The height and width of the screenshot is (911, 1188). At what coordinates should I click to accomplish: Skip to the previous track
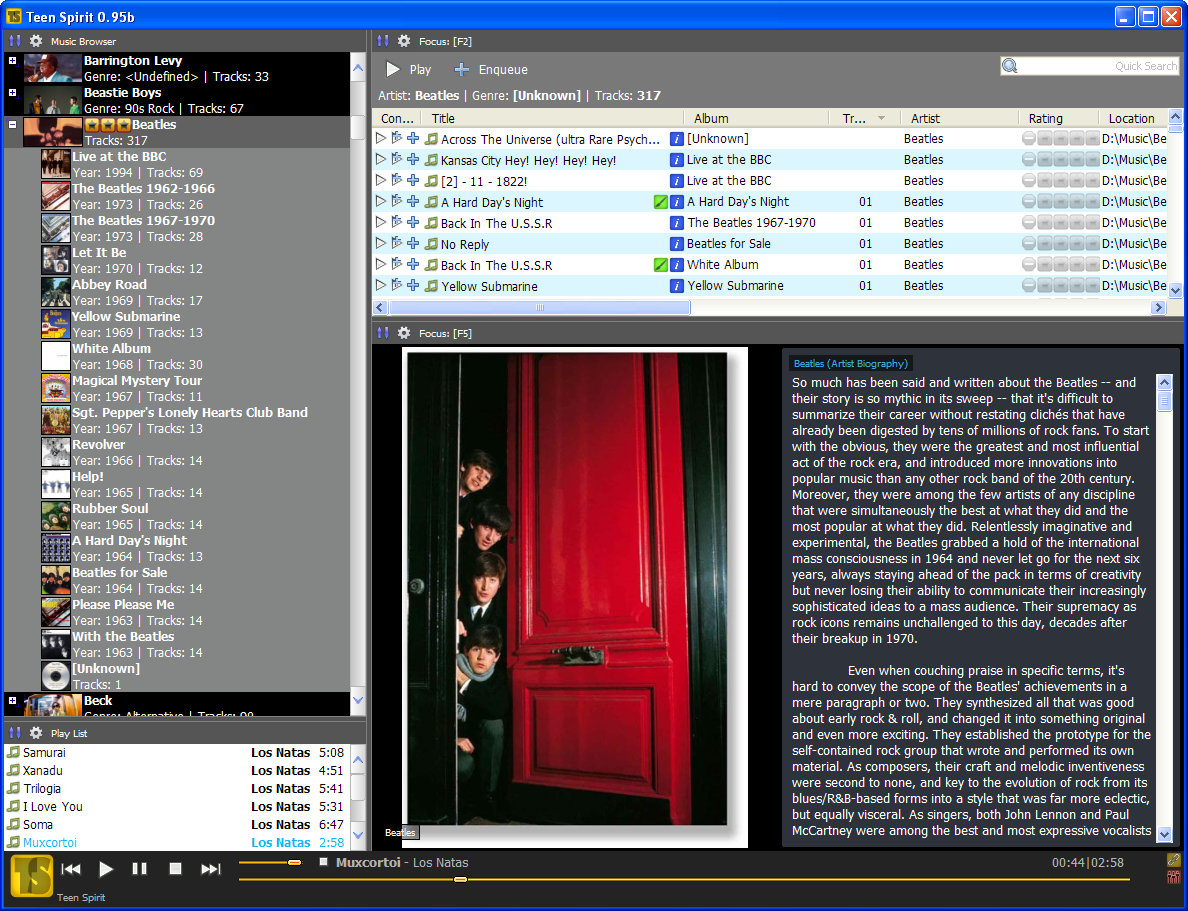point(70,869)
